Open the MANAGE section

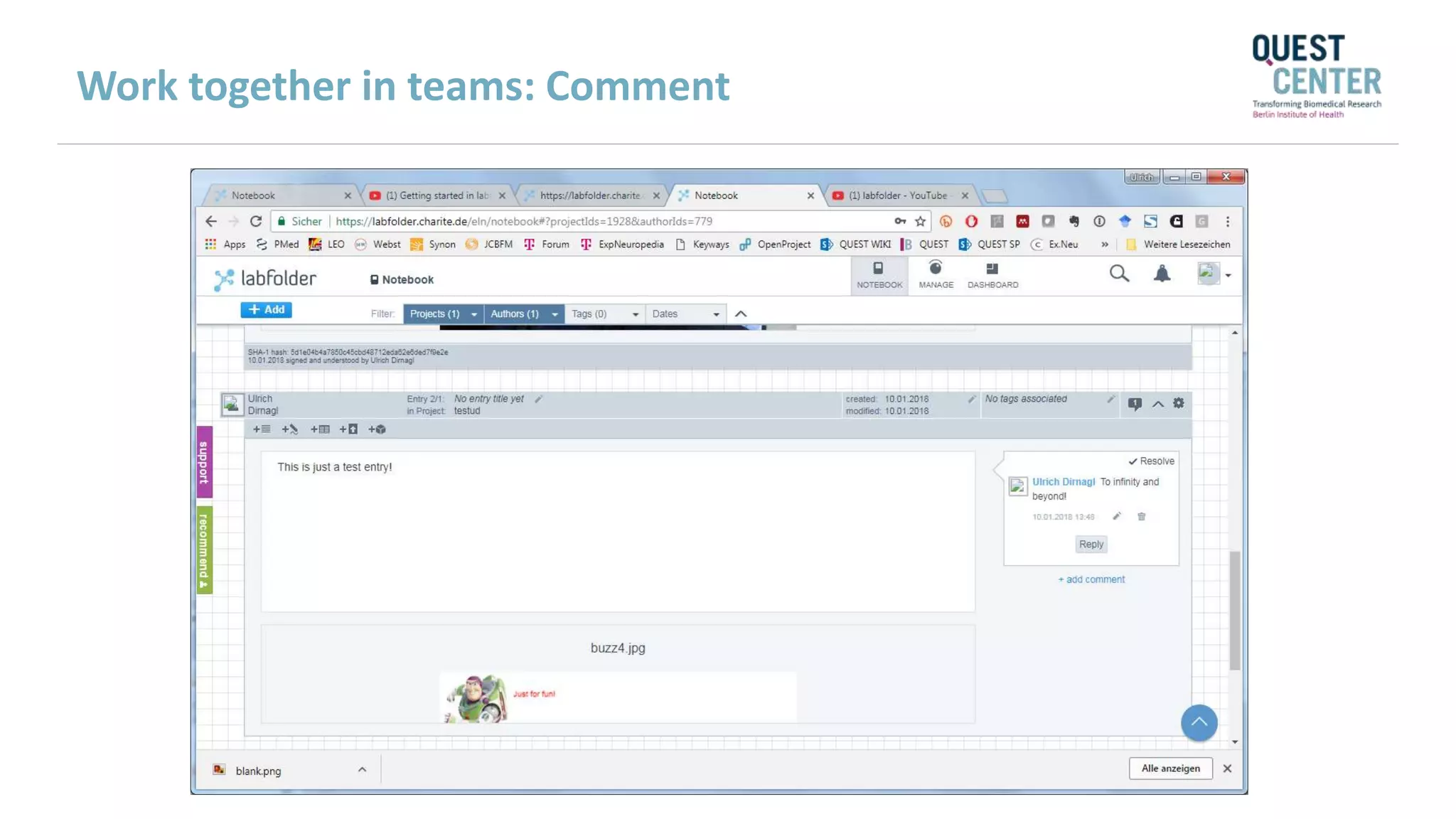936,275
